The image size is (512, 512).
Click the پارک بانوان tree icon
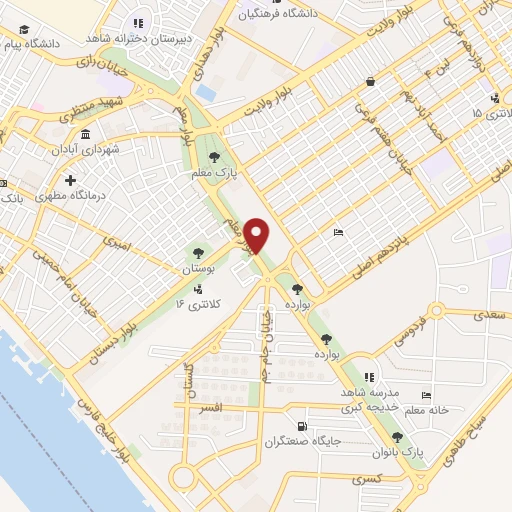coord(397,437)
